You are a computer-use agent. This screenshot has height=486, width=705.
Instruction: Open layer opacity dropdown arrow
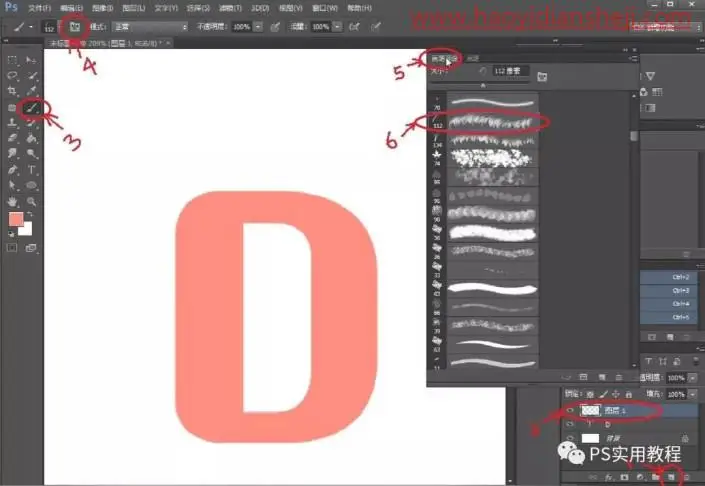click(693, 378)
